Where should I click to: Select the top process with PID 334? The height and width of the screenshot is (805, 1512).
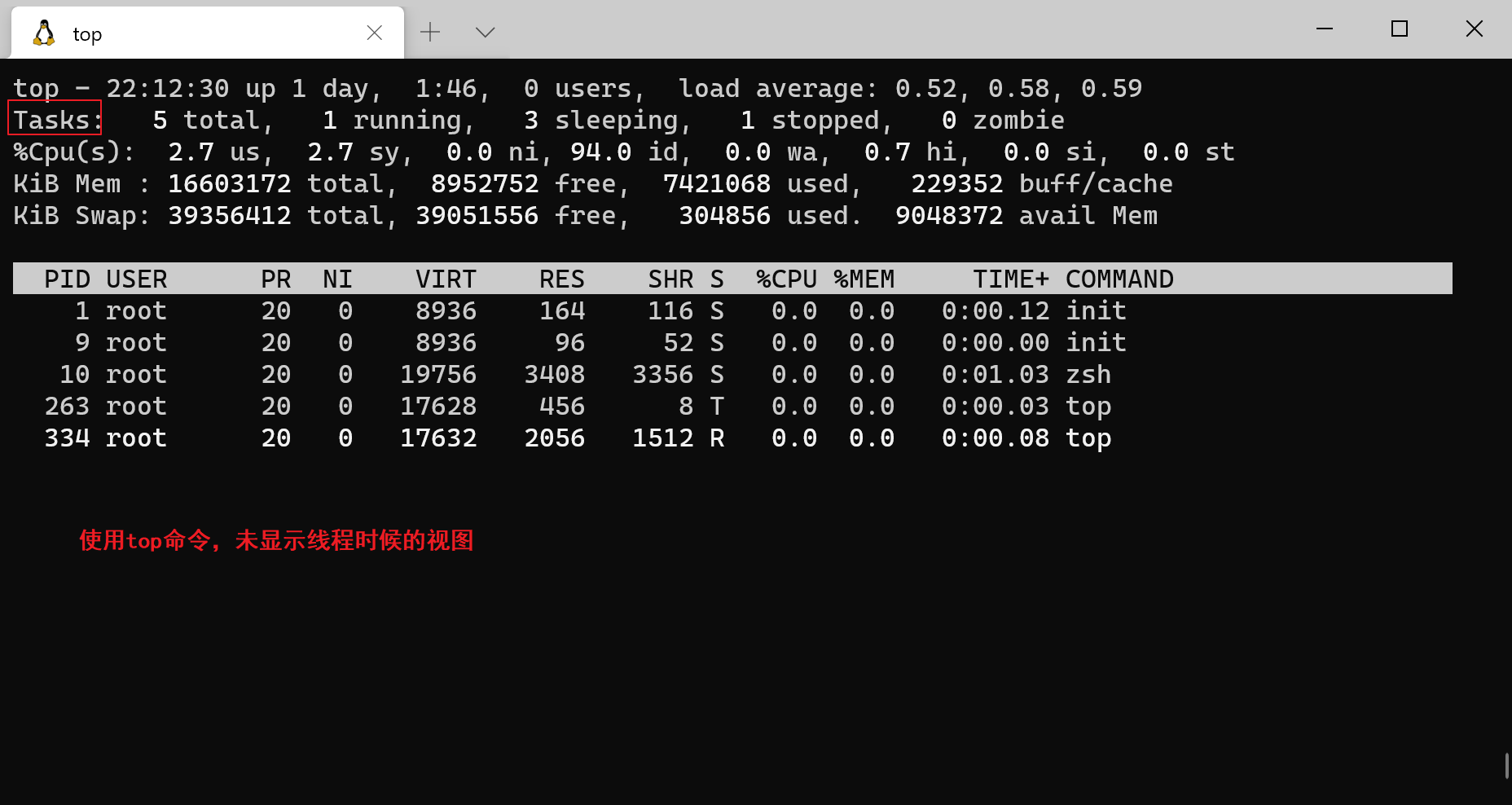coord(570,438)
